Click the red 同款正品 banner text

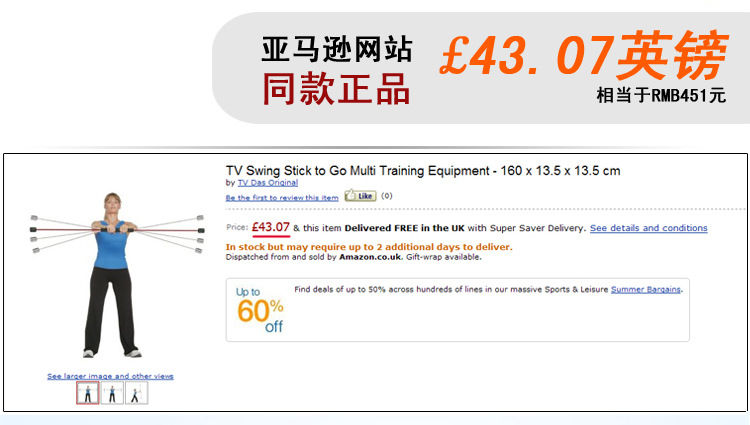[x=336, y=90]
